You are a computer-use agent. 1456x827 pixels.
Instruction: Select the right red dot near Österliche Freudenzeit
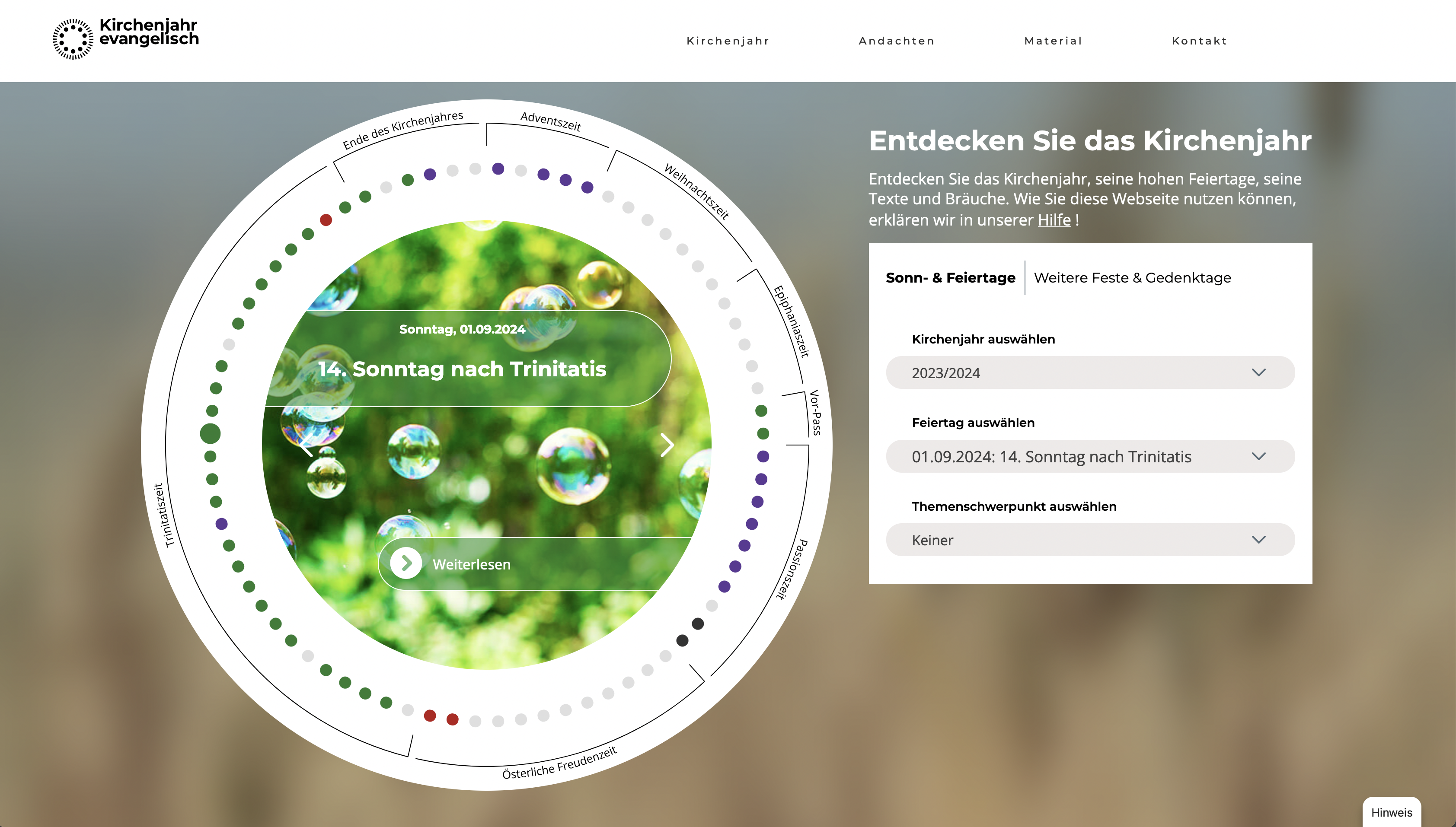tap(452, 720)
